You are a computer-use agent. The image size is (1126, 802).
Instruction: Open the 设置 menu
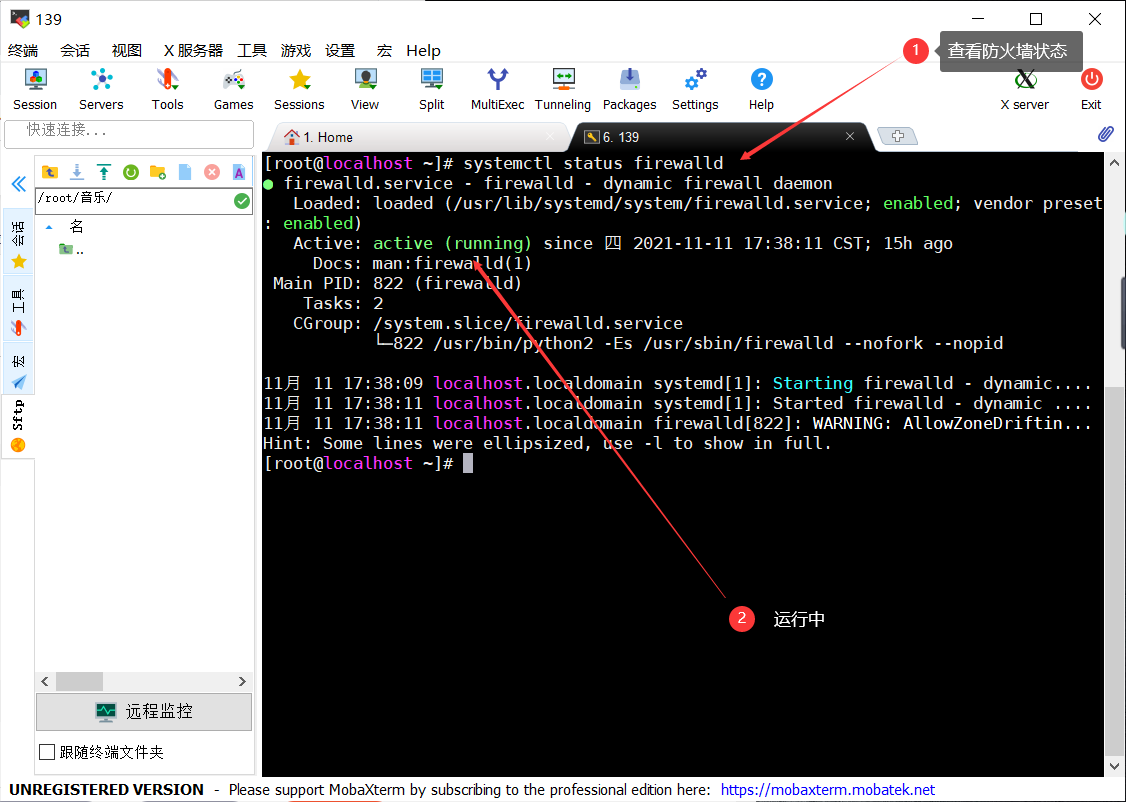click(x=341, y=50)
